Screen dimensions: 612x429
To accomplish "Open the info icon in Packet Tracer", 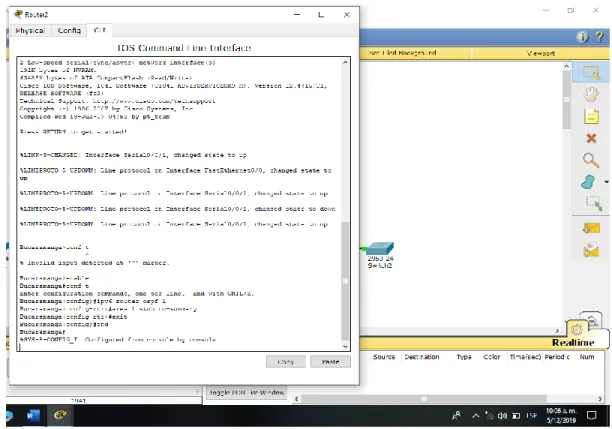I will coord(582,37).
